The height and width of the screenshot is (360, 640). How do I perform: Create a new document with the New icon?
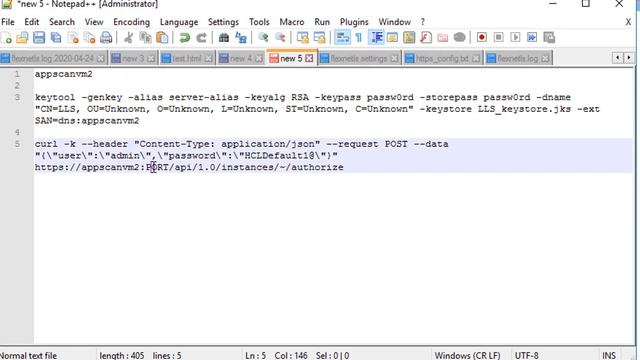click(x=6, y=38)
